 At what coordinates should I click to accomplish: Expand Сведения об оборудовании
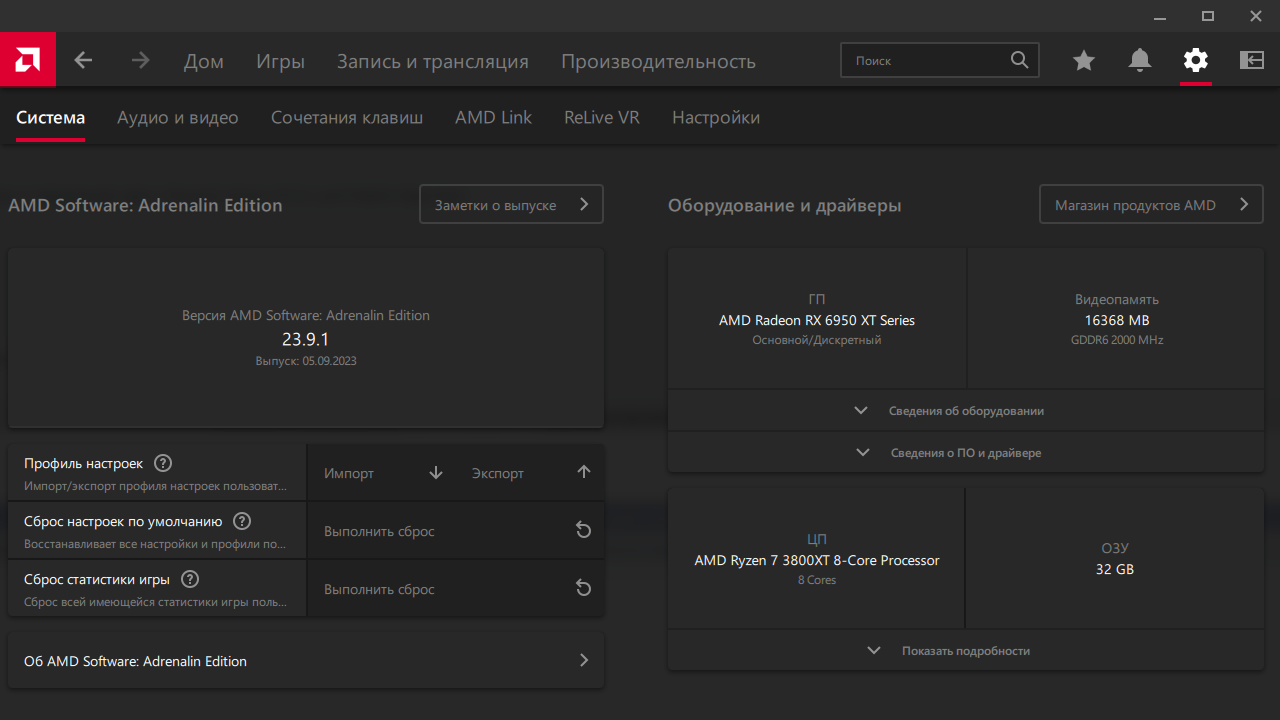coord(966,410)
